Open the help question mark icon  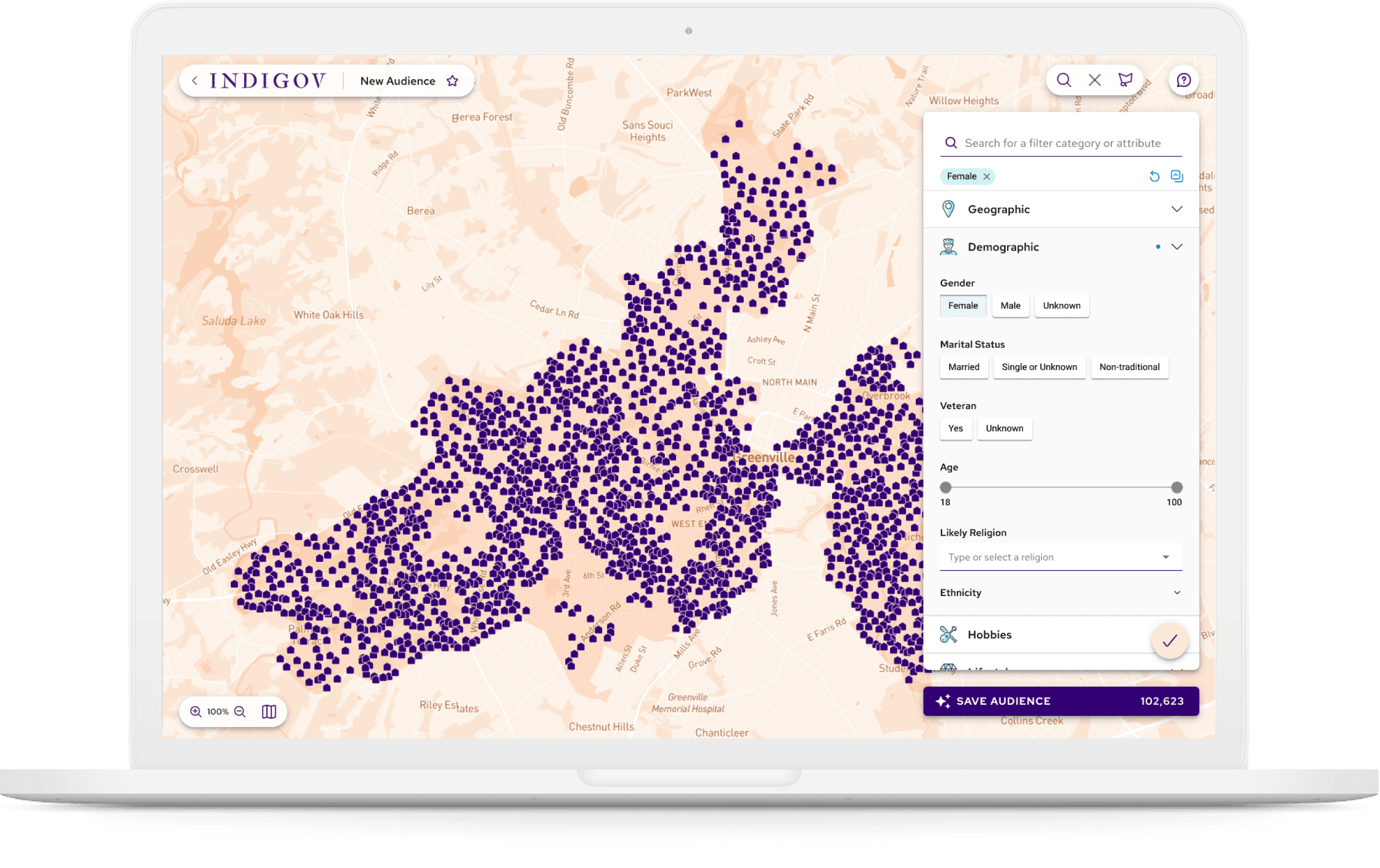[x=1183, y=80]
